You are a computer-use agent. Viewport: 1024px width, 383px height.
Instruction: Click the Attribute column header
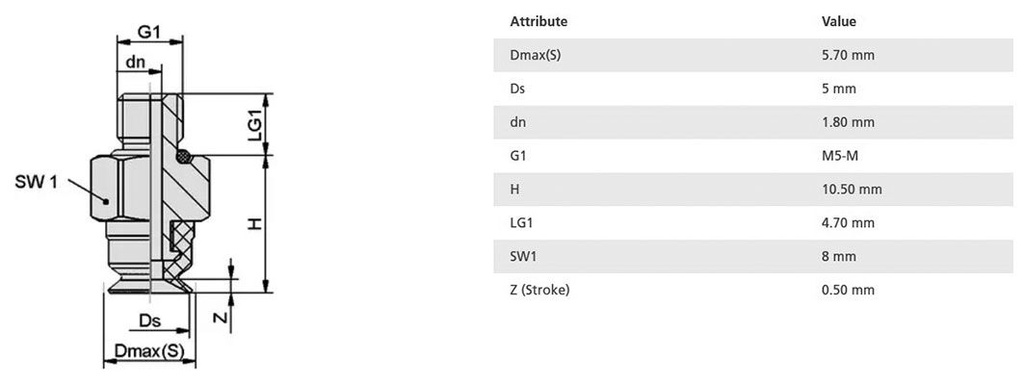click(x=538, y=22)
